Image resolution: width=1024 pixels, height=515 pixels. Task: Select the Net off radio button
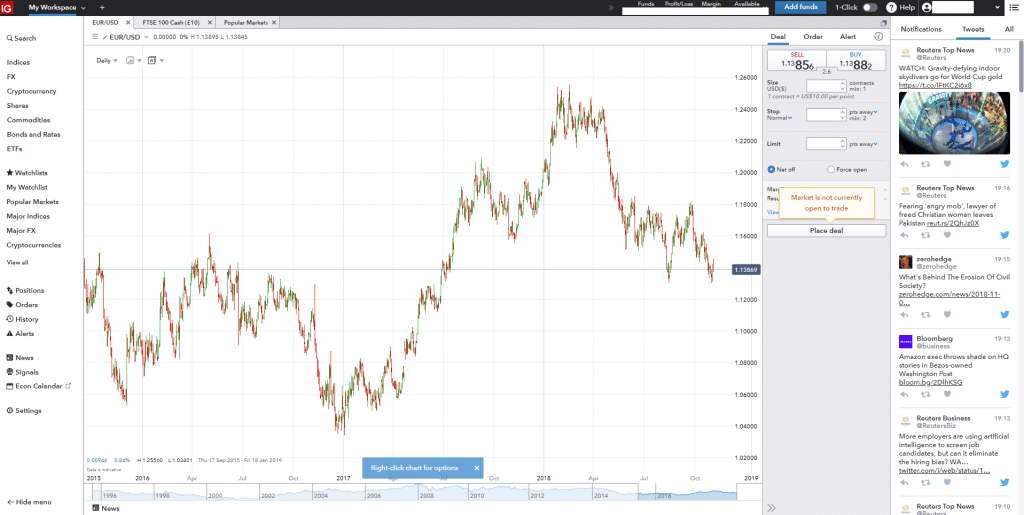(x=771, y=169)
